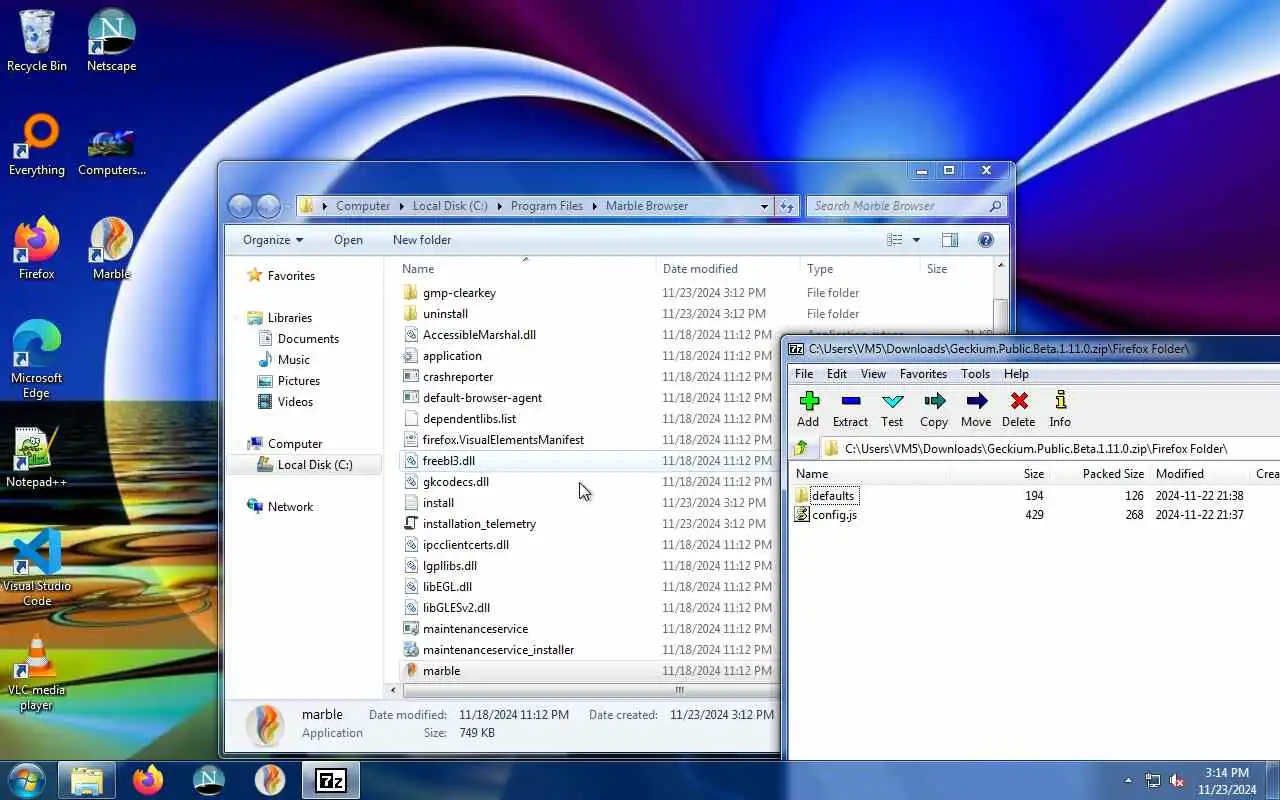1280x800 pixels.
Task: Open the 7-Zip Tools menu
Action: (x=976, y=374)
